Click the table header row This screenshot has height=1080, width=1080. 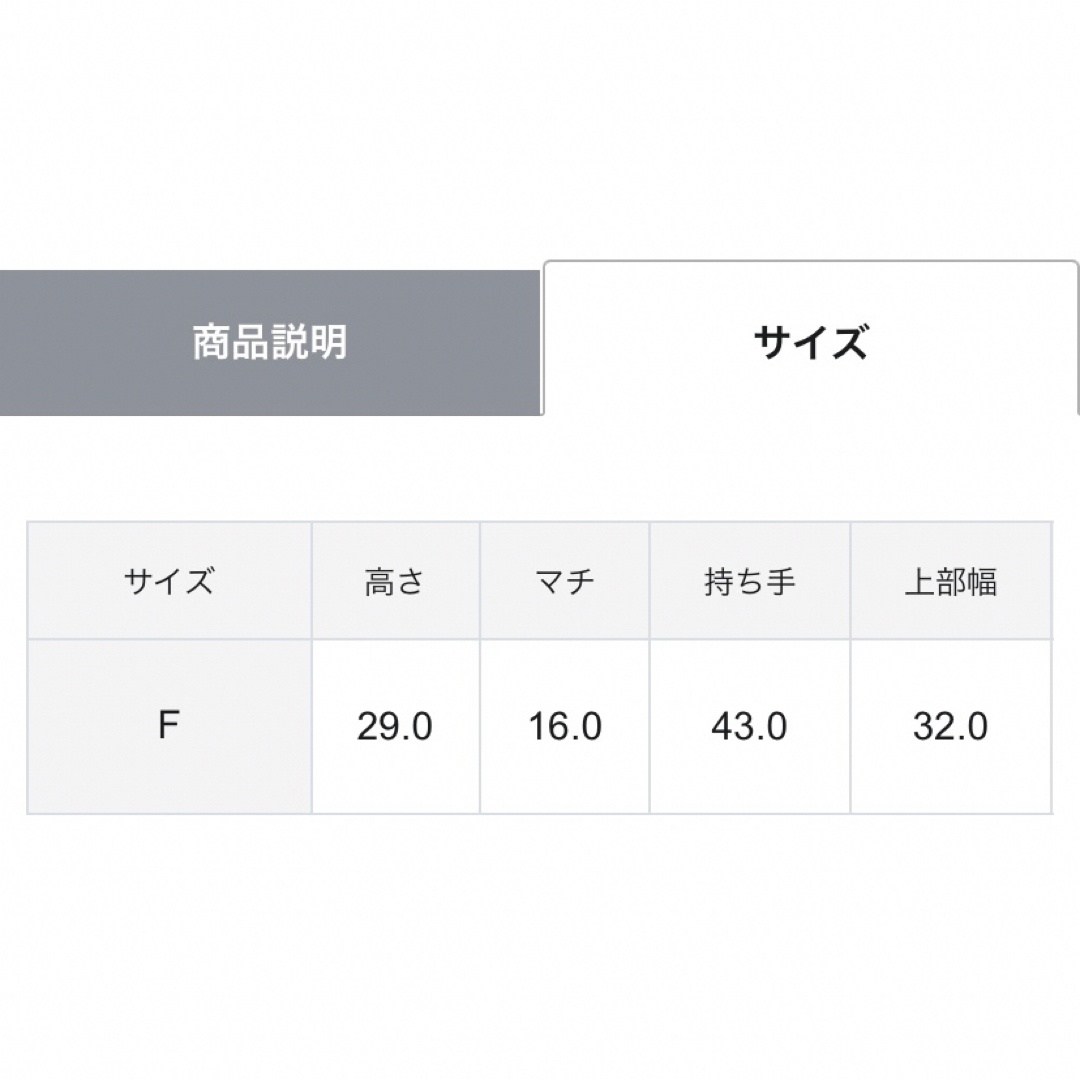[x=540, y=581]
